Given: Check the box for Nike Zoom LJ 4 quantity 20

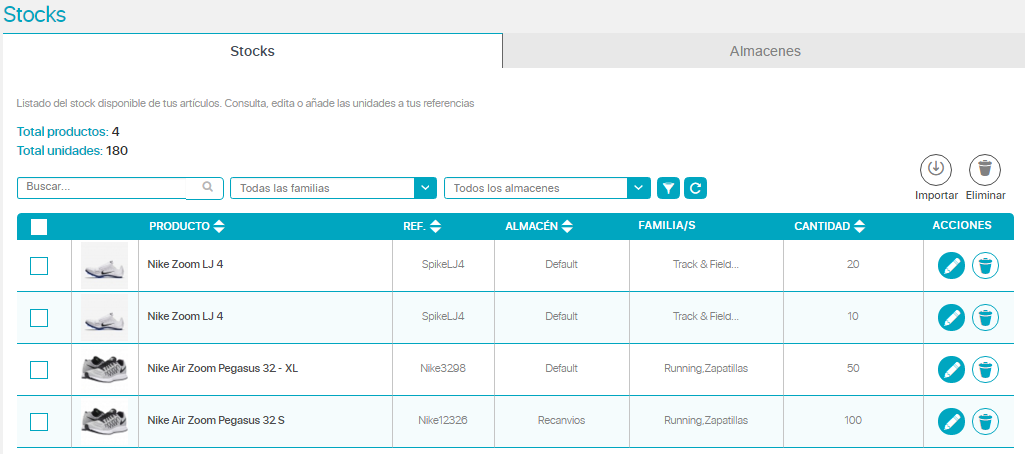Looking at the screenshot, I should coord(39,266).
